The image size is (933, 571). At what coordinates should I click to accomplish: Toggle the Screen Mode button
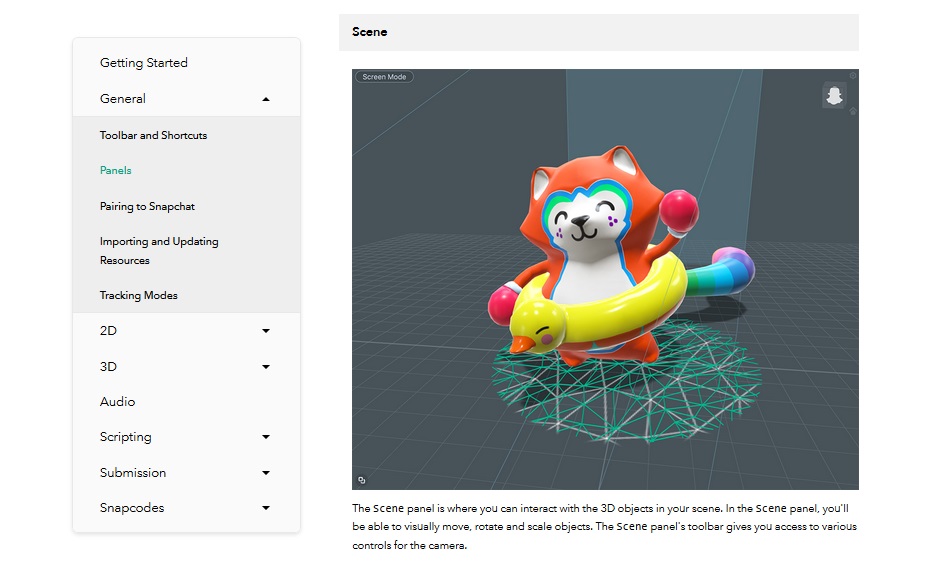point(384,77)
